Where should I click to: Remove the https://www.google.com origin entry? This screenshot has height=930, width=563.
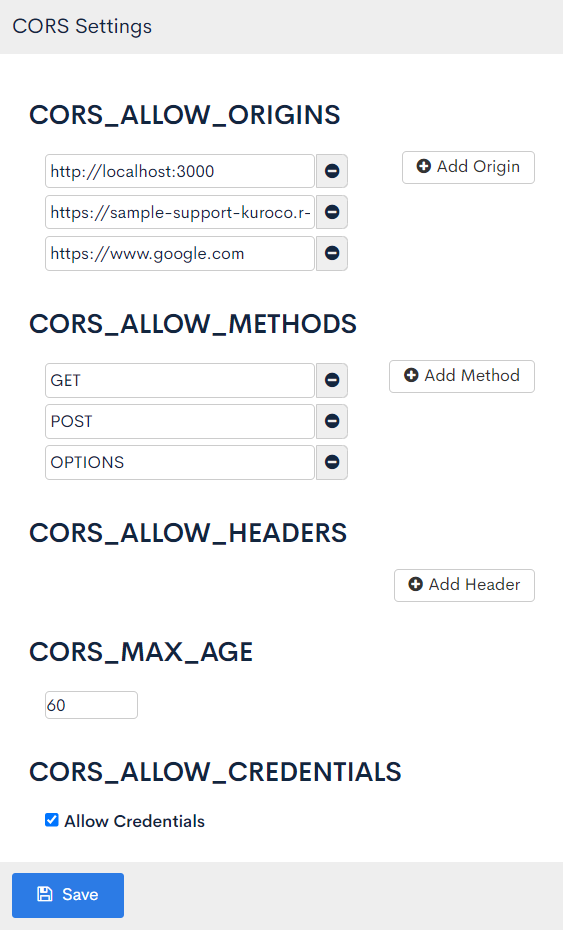(332, 253)
